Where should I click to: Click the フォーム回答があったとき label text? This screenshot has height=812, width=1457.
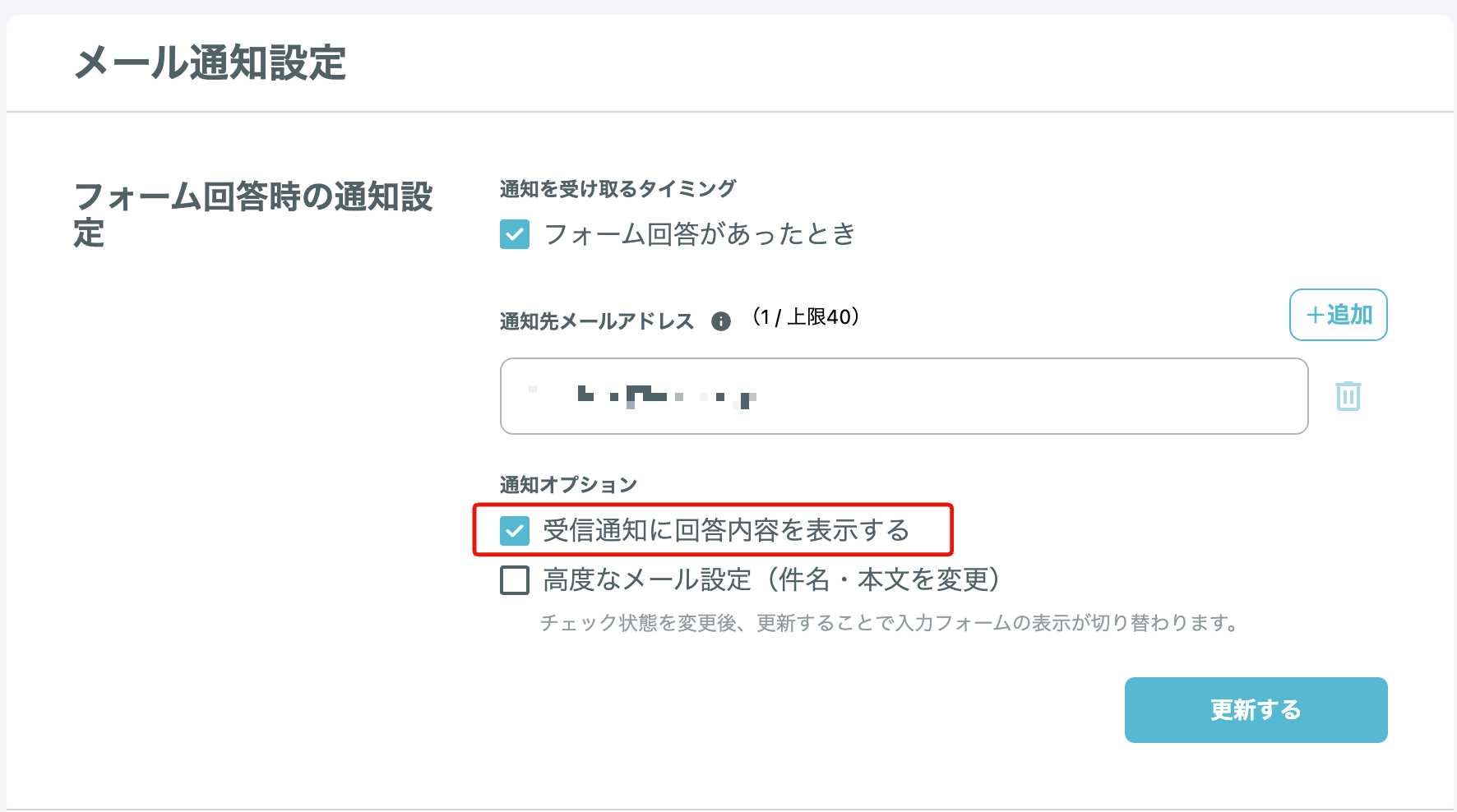point(700,234)
